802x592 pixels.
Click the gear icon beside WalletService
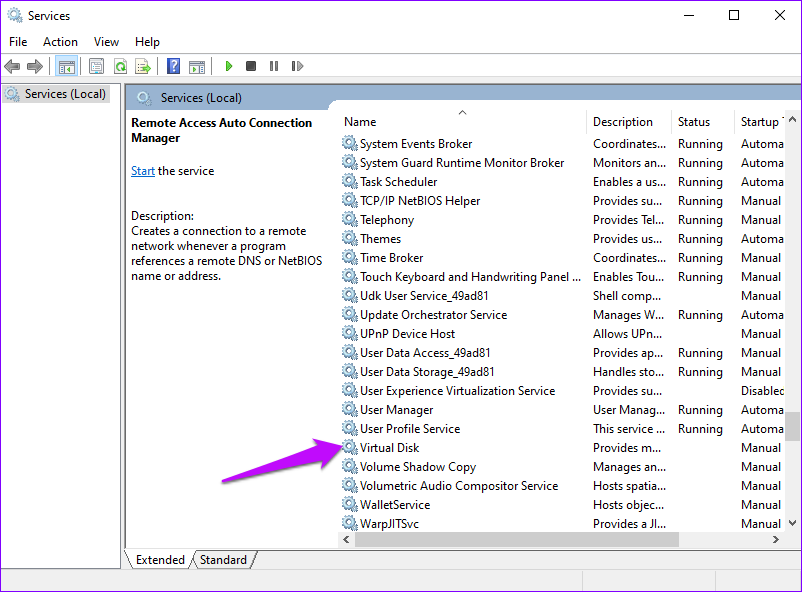point(349,505)
